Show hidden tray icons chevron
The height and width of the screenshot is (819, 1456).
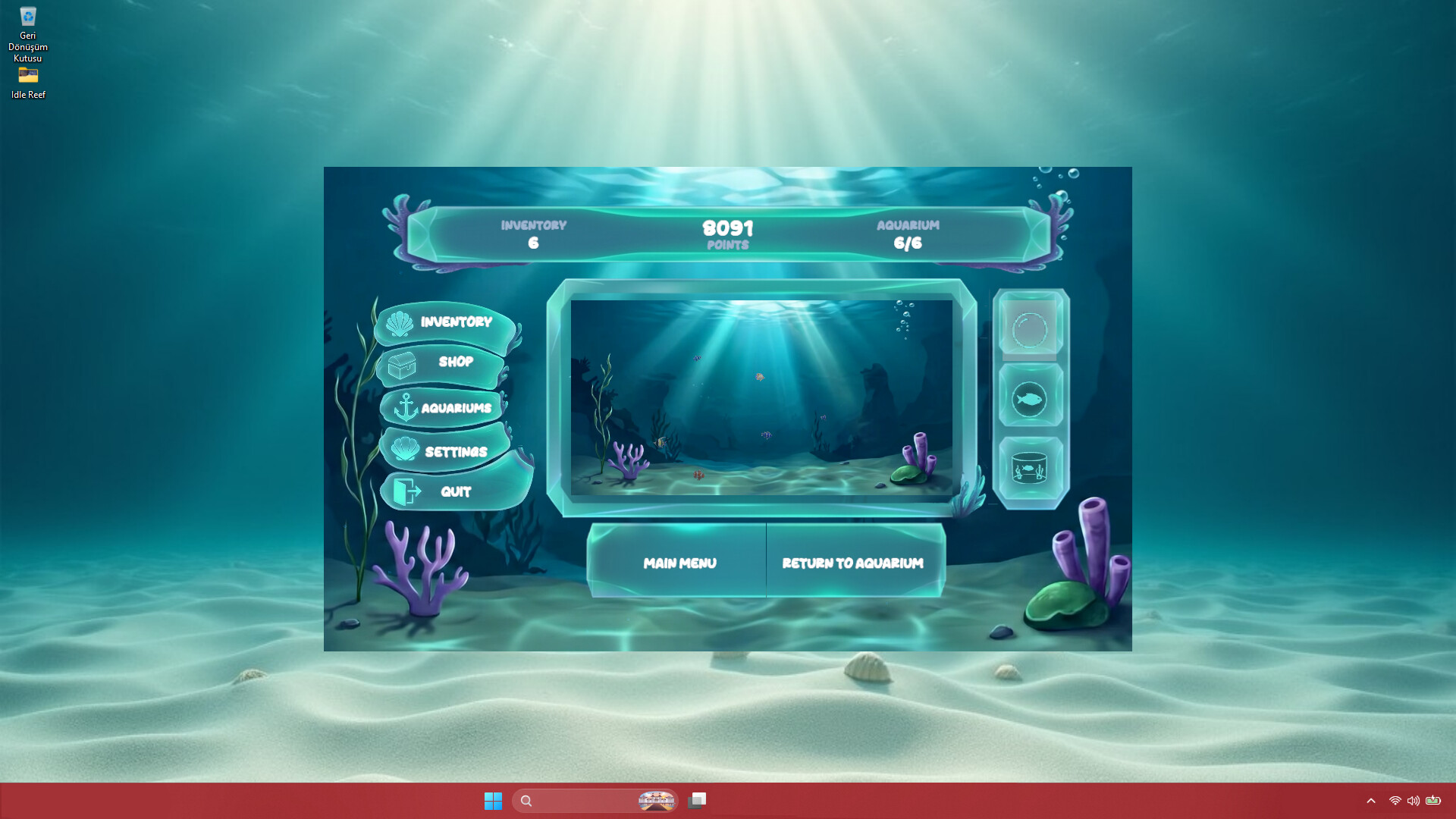tap(1371, 801)
